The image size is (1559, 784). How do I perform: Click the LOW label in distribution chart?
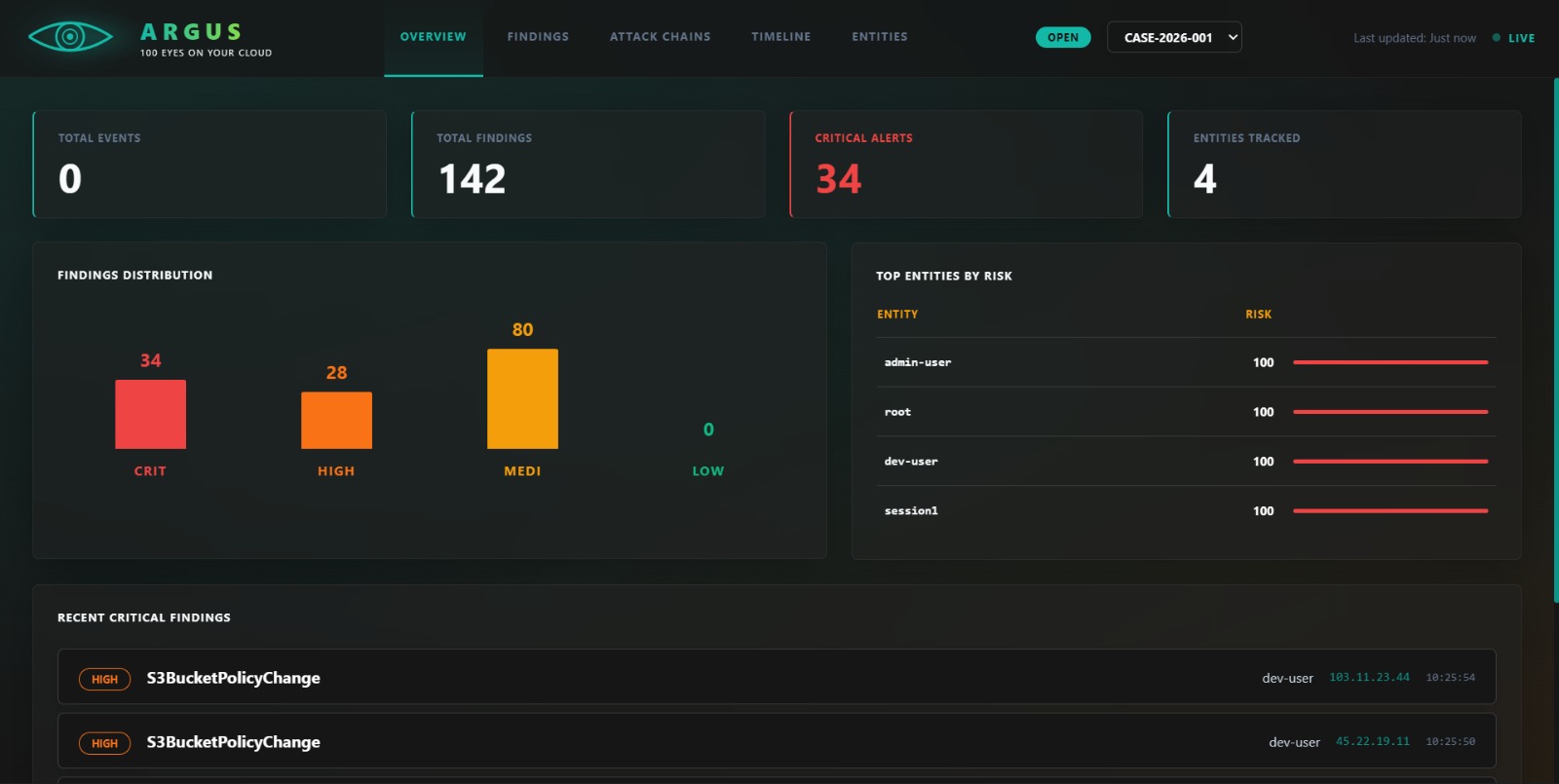(708, 471)
